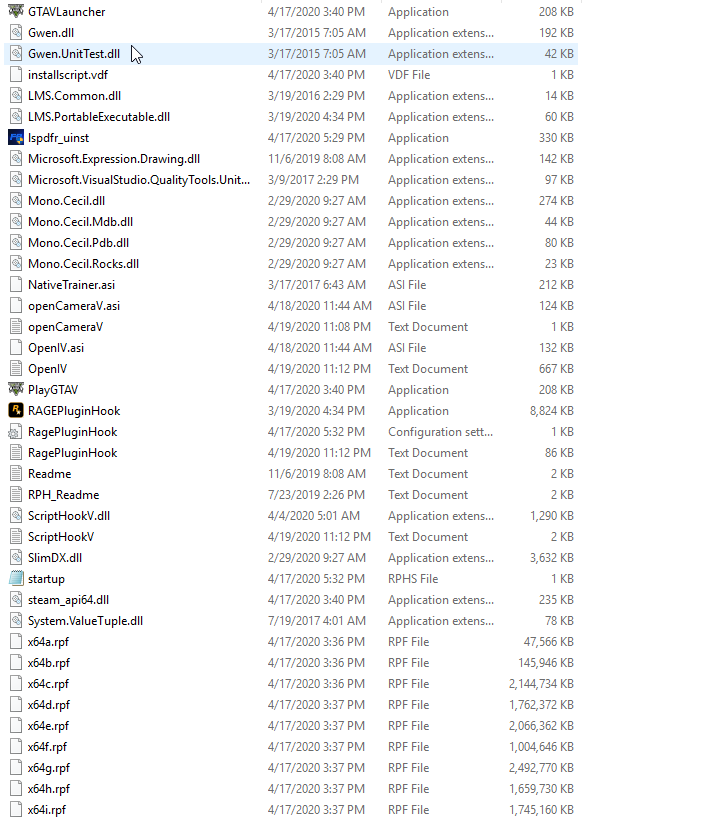Select the Gwen.dll file name

(51, 32)
